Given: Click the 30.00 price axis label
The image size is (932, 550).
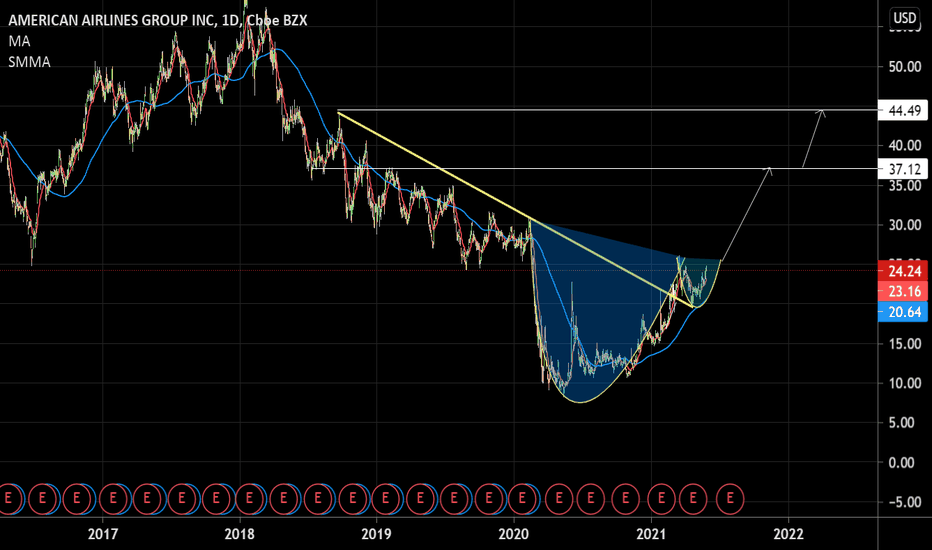Looking at the screenshot, I should click(905, 225).
